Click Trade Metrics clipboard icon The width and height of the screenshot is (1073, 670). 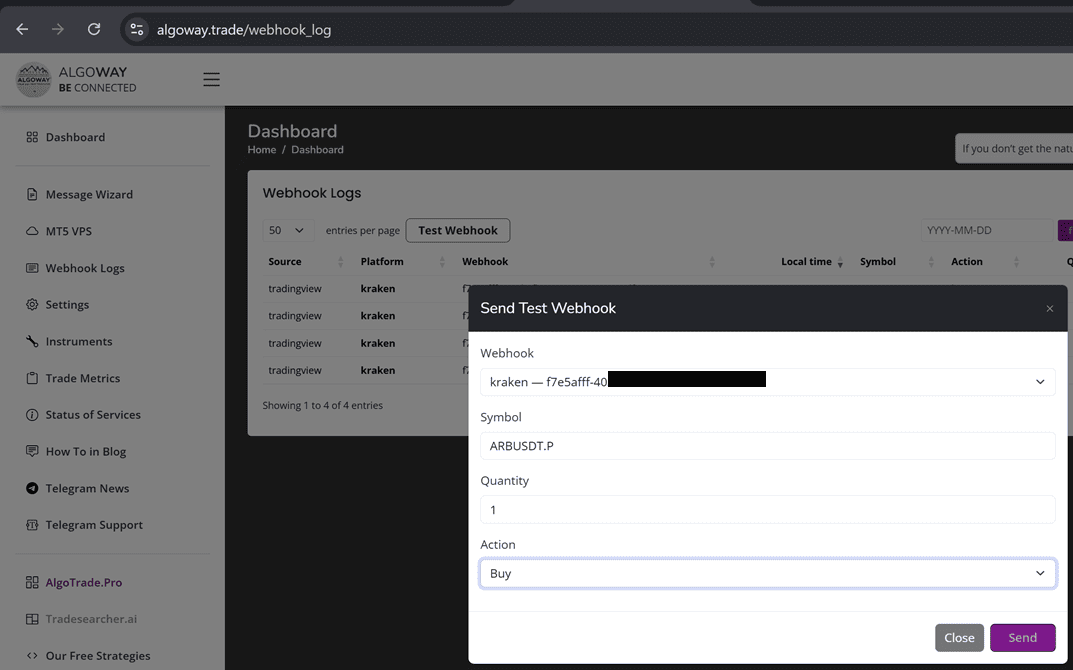click(x=32, y=378)
